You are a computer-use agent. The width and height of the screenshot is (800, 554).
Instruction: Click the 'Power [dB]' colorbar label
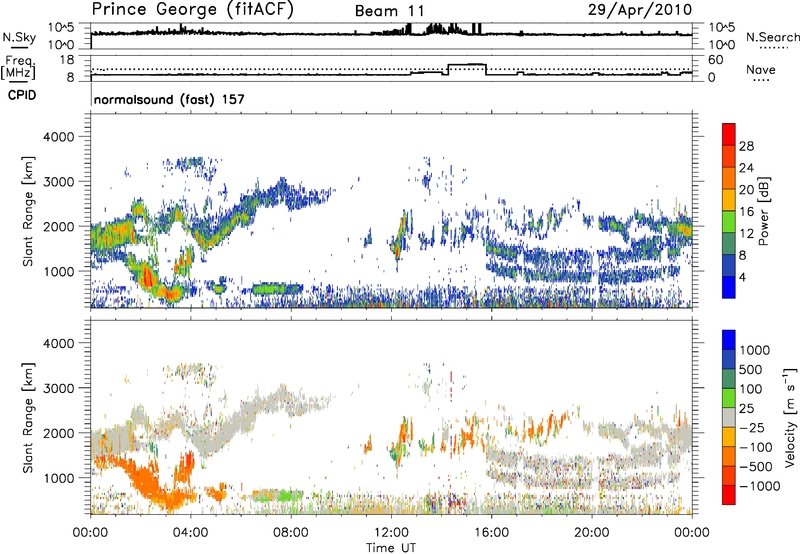click(764, 211)
